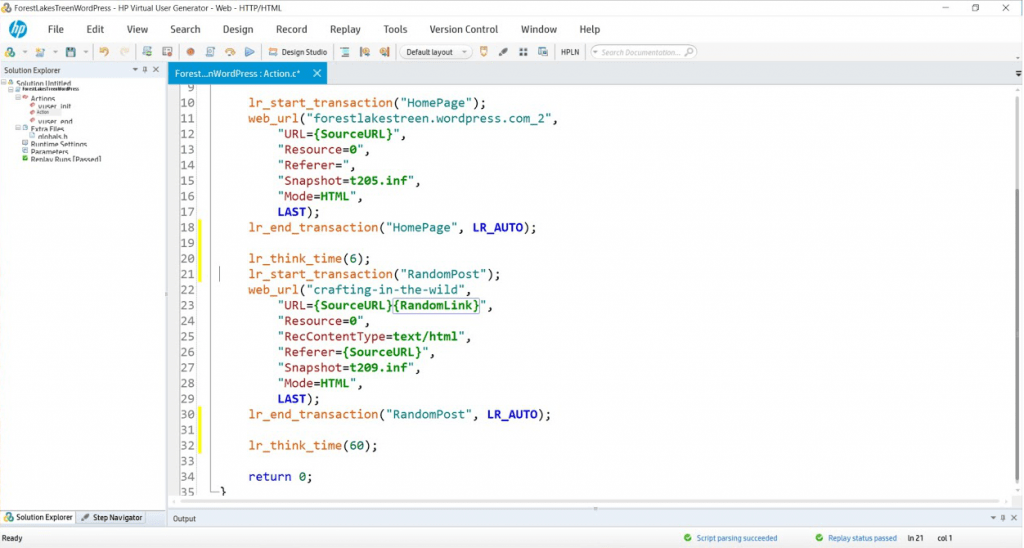Collapse the ForestLakesTreenWordPress script node
Screen dimensions: 1024x548
click(10, 89)
